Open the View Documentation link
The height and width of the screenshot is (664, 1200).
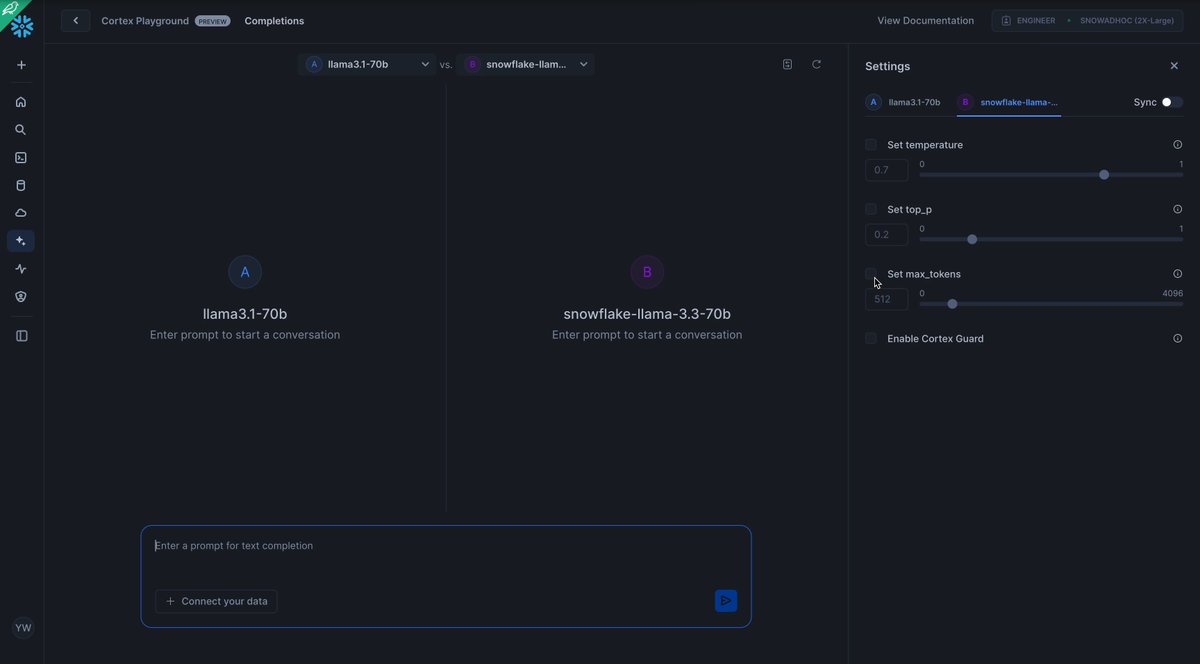925,21
